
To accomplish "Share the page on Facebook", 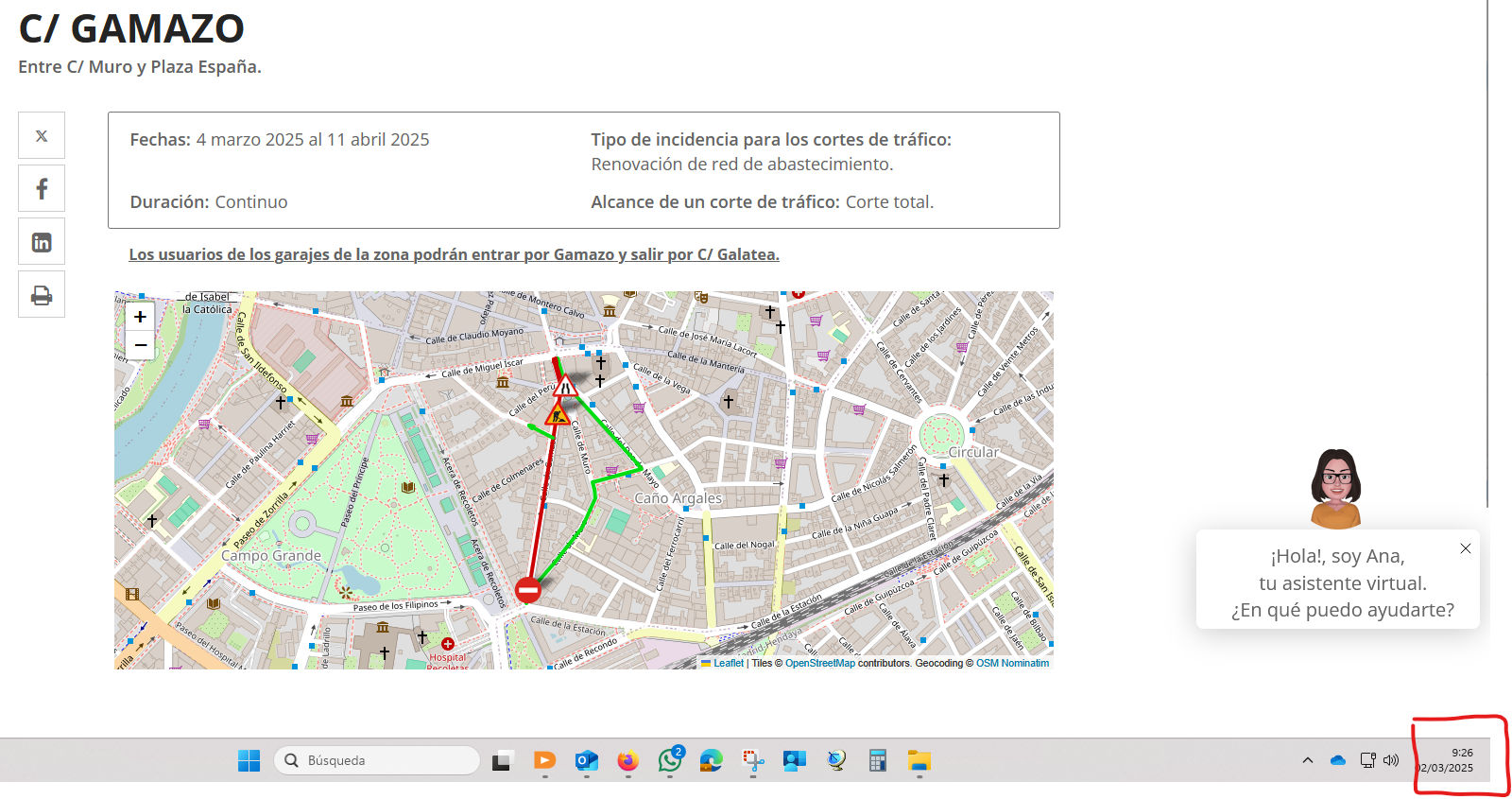I will [42, 189].
